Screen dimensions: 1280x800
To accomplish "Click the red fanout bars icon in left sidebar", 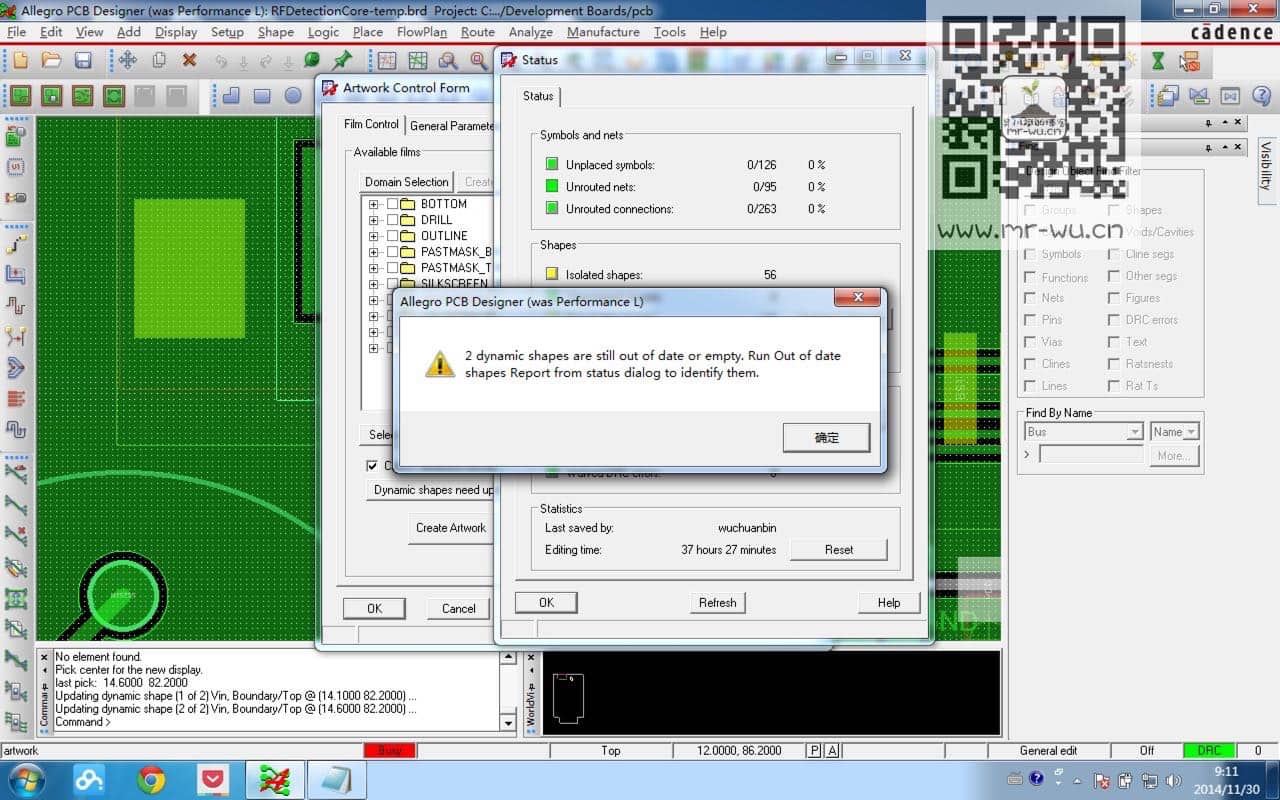I will 15,398.
